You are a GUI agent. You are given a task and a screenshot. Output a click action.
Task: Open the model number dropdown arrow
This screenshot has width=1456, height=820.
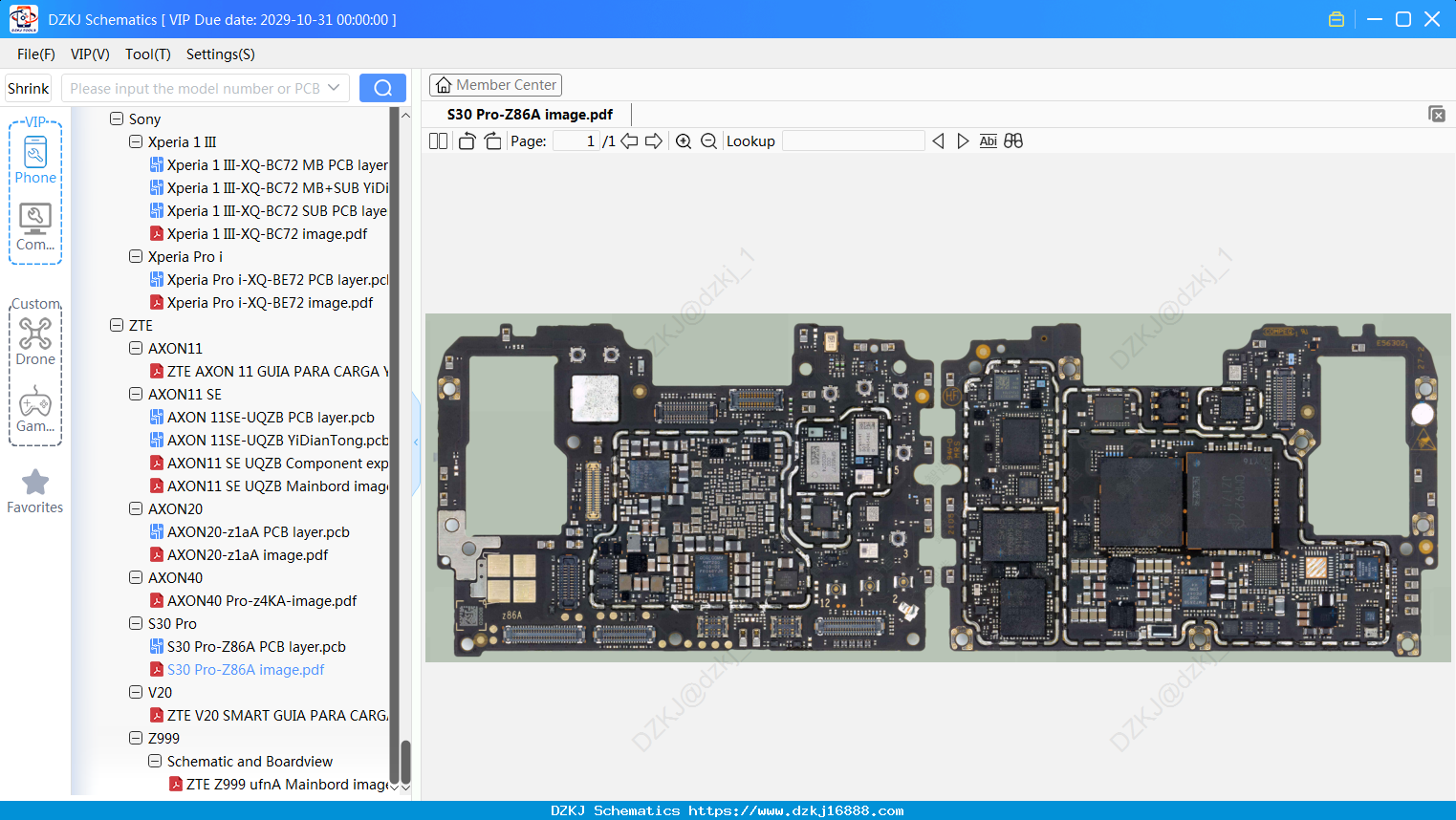pos(334,88)
